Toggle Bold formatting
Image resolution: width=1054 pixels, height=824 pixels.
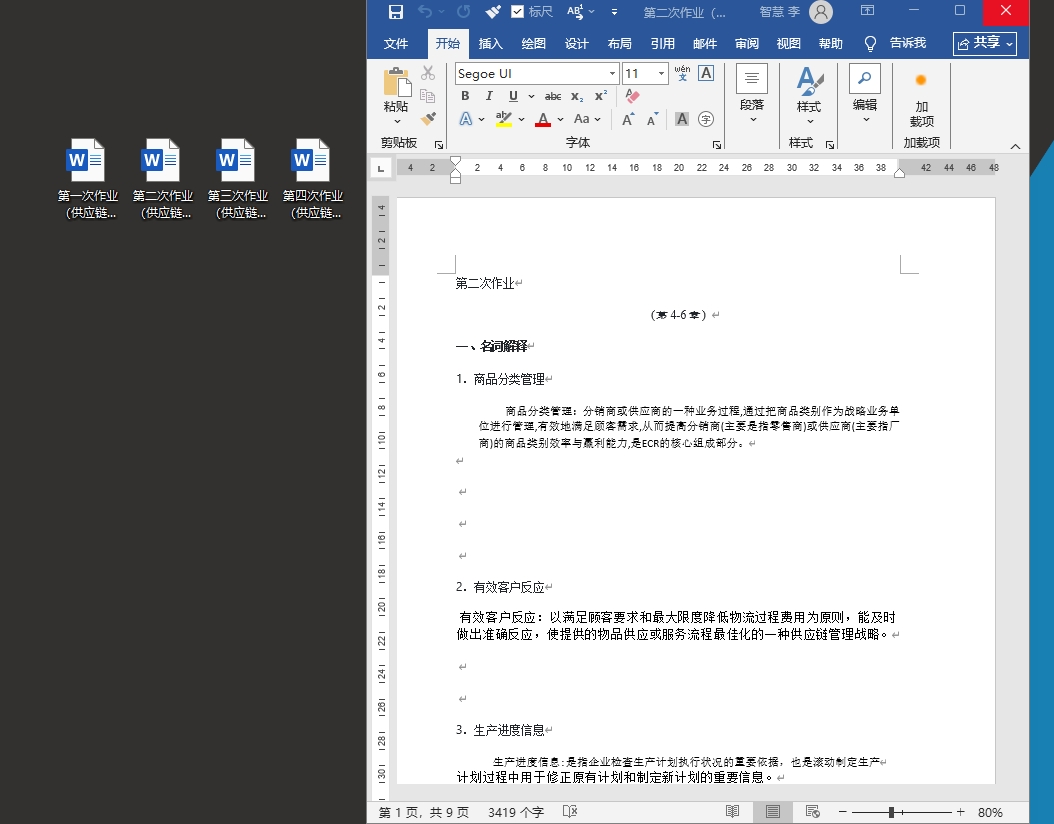coord(465,96)
